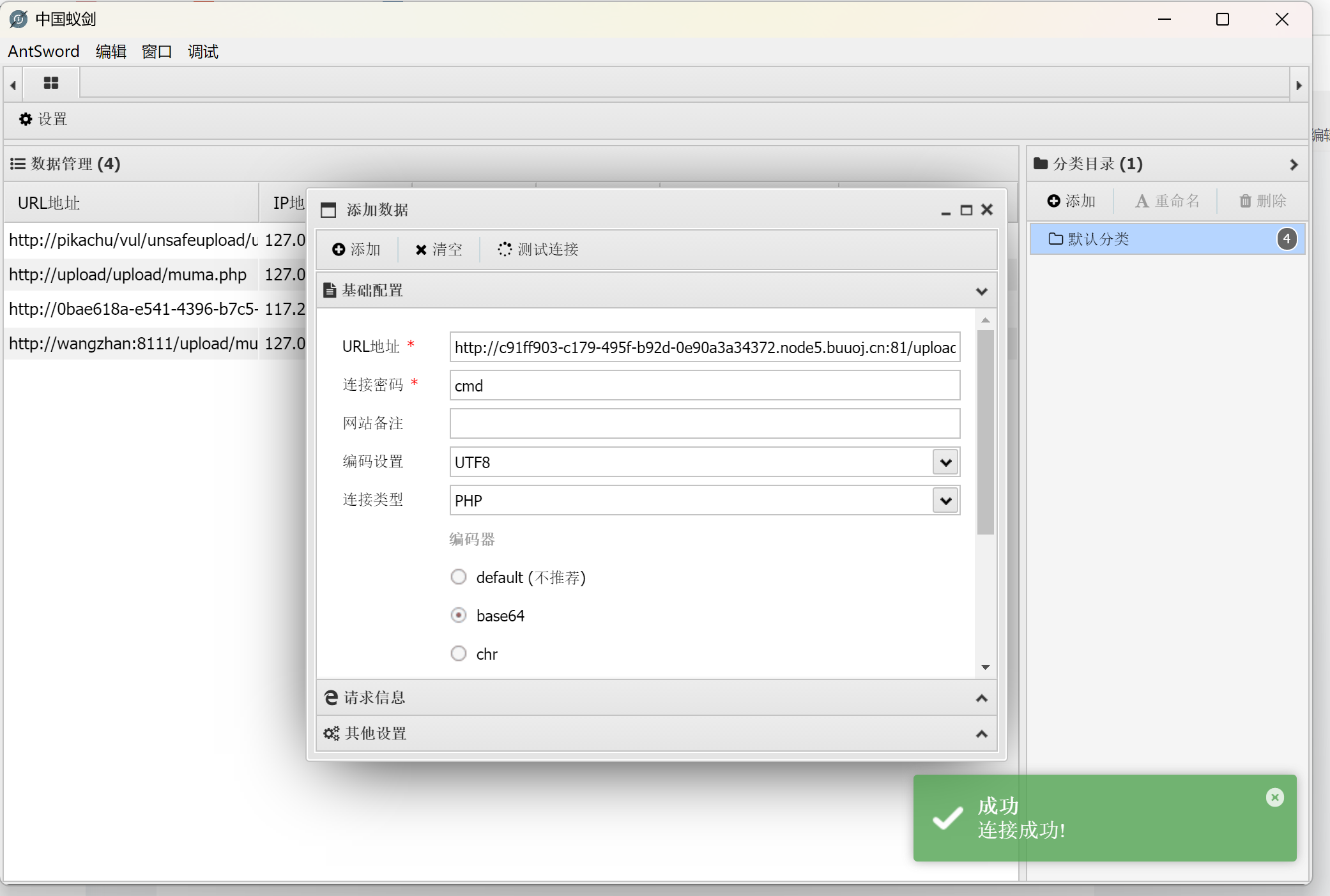Run 测试连接 connection test
The height and width of the screenshot is (896, 1330).
[x=539, y=249]
